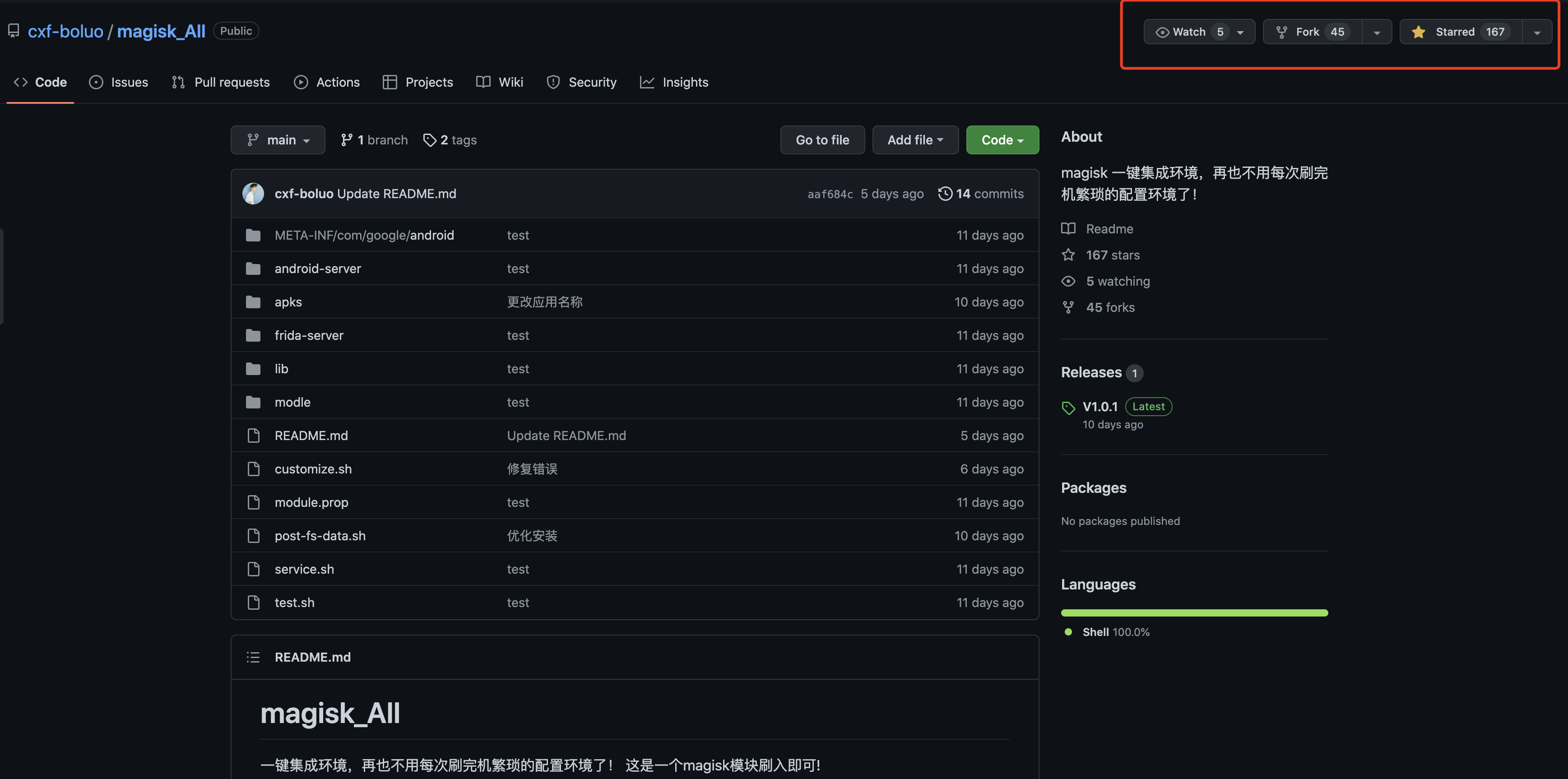
Task: Click the green Shell language bar
Action: click(1194, 613)
